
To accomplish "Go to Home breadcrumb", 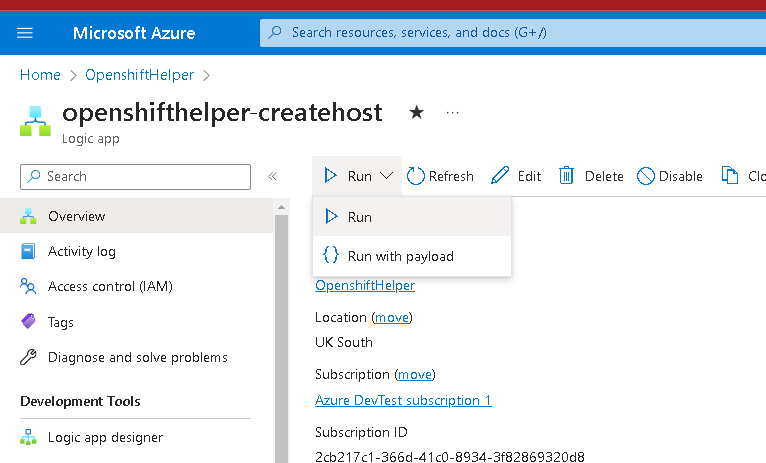I will 40,75.
